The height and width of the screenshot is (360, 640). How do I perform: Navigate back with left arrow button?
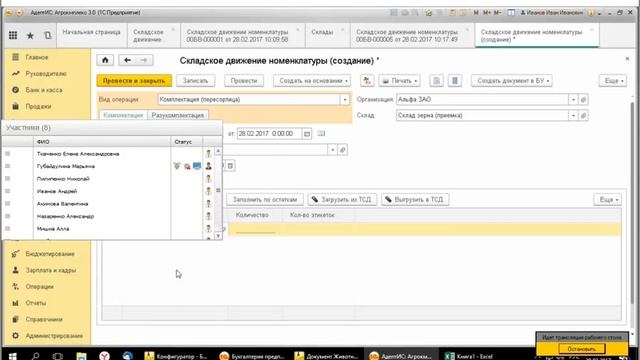click(x=127, y=60)
